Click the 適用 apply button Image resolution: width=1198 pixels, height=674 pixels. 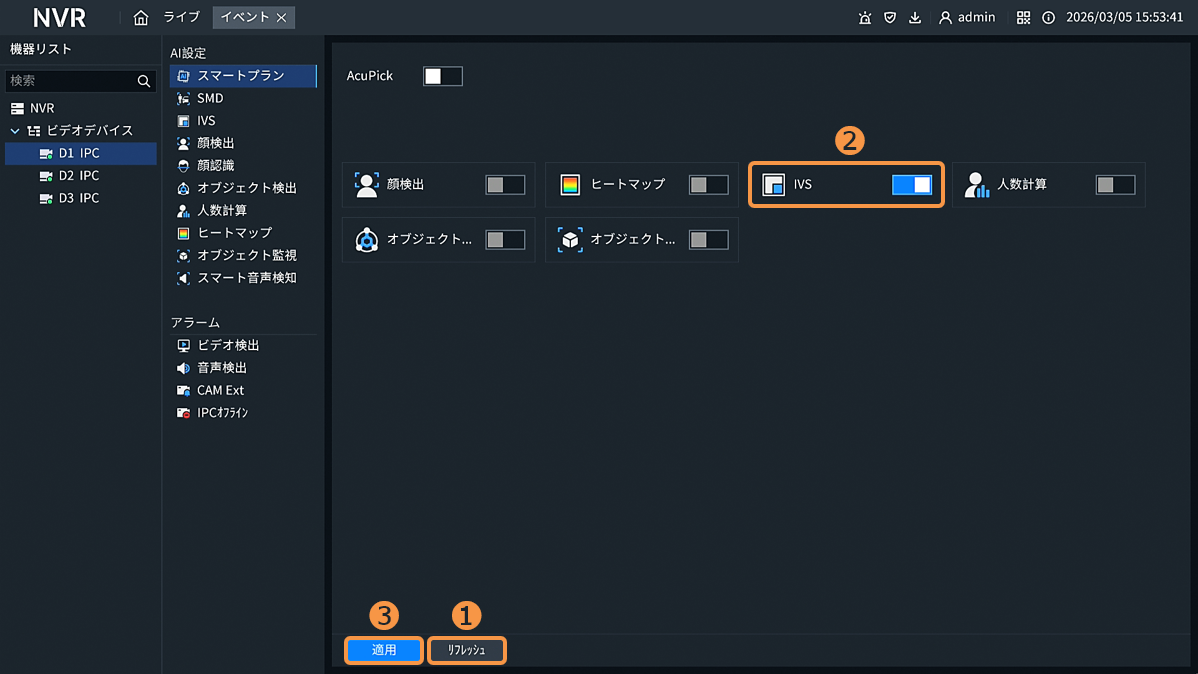pos(384,650)
